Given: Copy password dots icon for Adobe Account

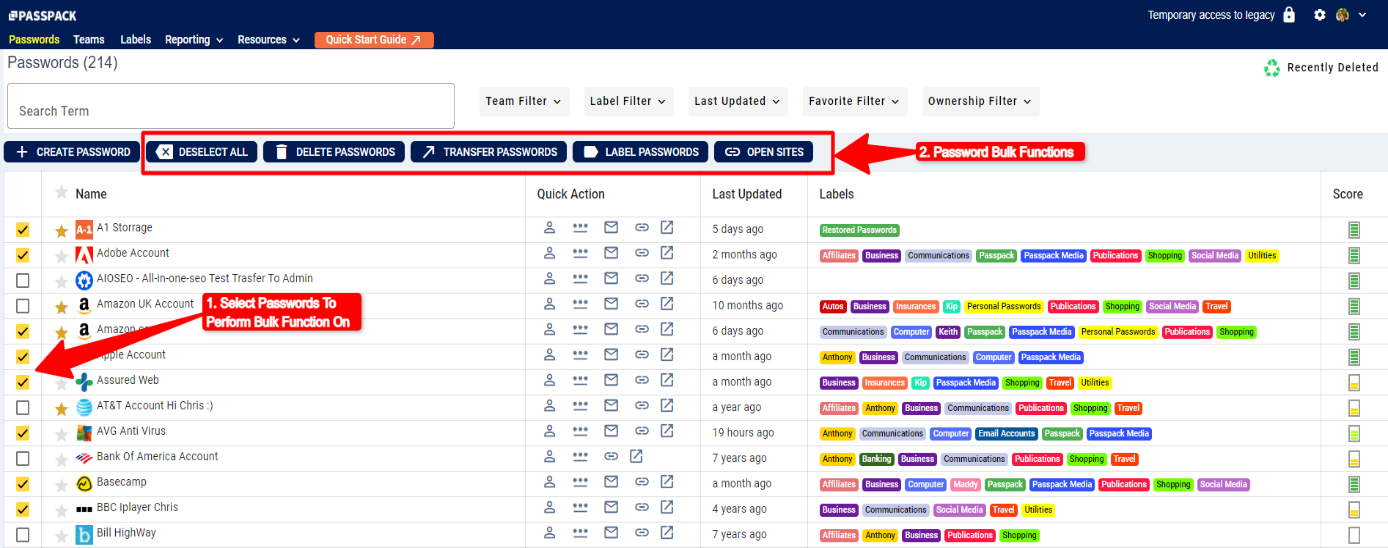Looking at the screenshot, I should click(580, 254).
